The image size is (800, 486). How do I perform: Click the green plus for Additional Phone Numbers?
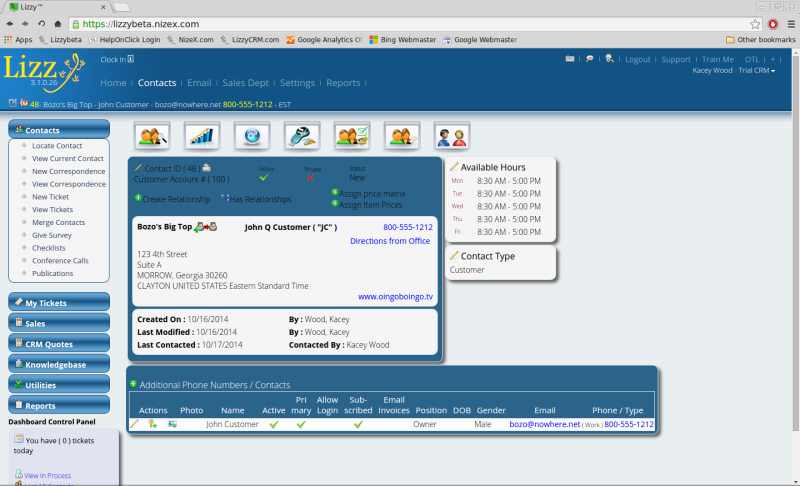tap(133, 384)
